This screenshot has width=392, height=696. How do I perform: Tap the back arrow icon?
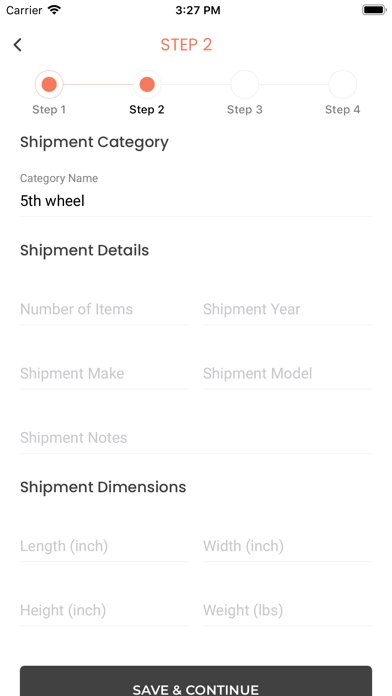pos(17,45)
